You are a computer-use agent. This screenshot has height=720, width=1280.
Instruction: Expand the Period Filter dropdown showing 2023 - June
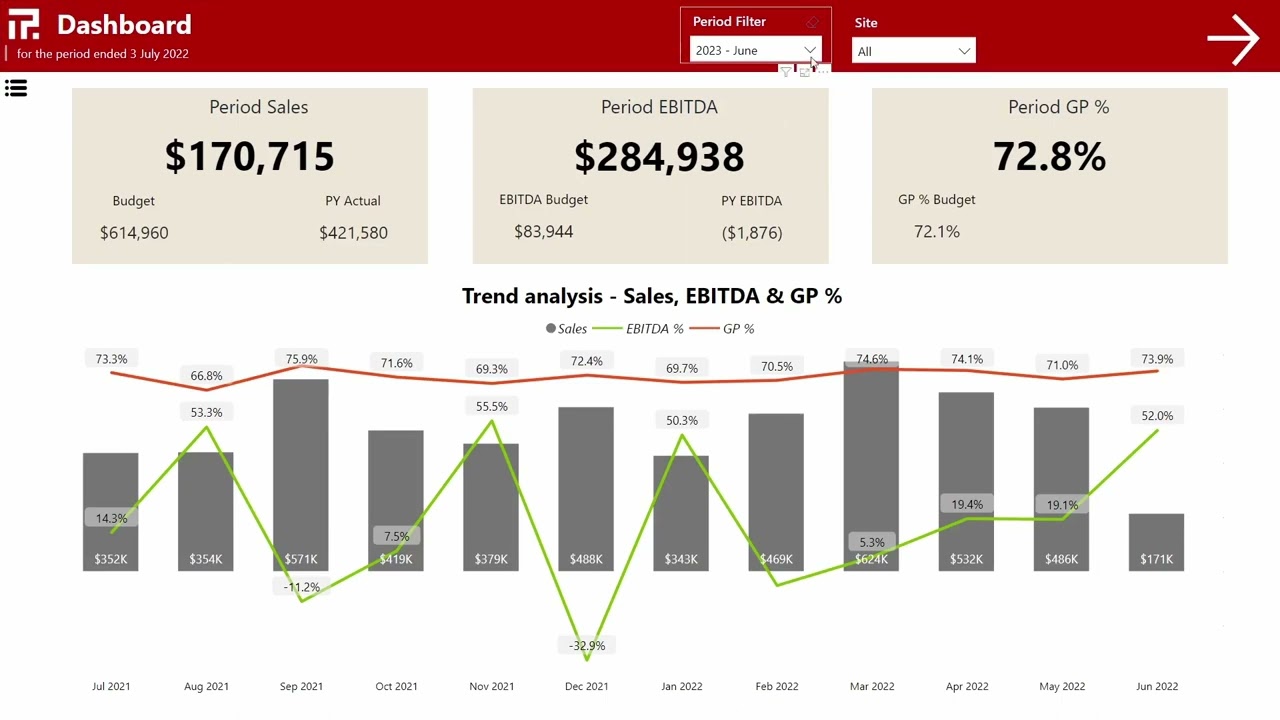pyautogui.click(x=755, y=50)
